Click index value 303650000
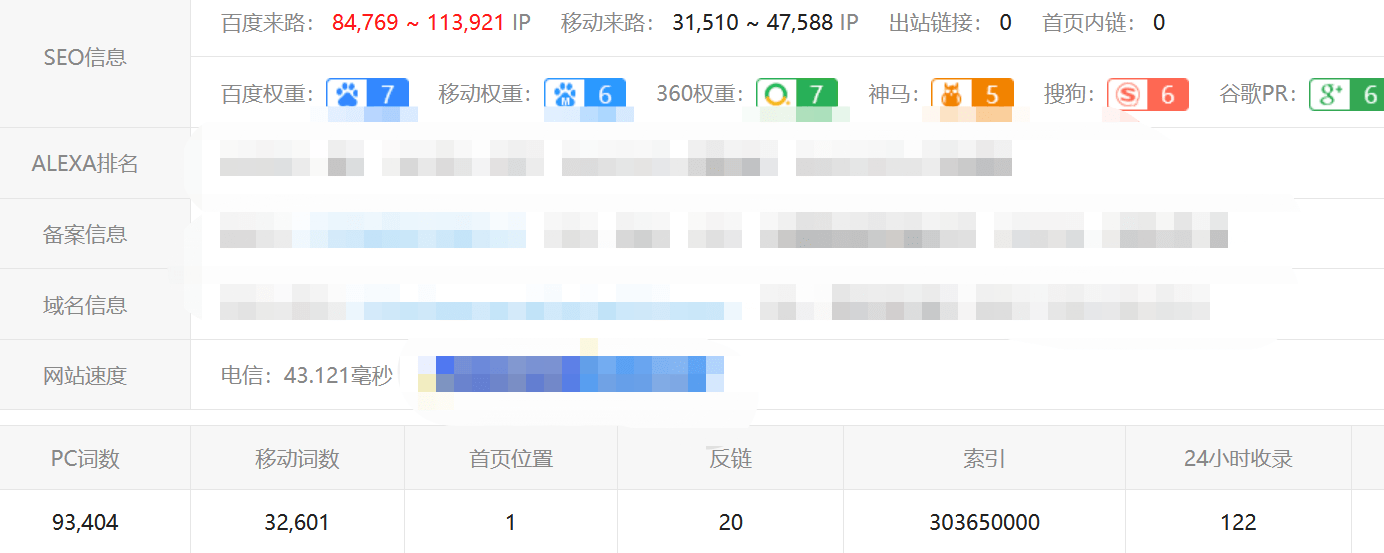 point(985,522)
